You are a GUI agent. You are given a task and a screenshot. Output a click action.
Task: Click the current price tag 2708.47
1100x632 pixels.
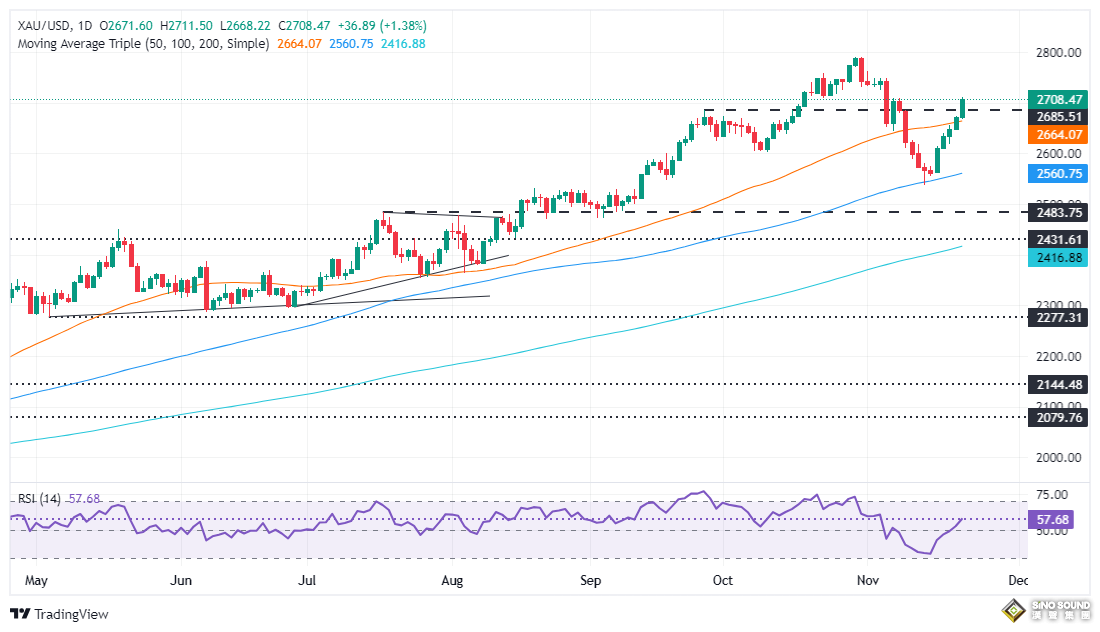pyautogui.click(x=1060, y=100)
